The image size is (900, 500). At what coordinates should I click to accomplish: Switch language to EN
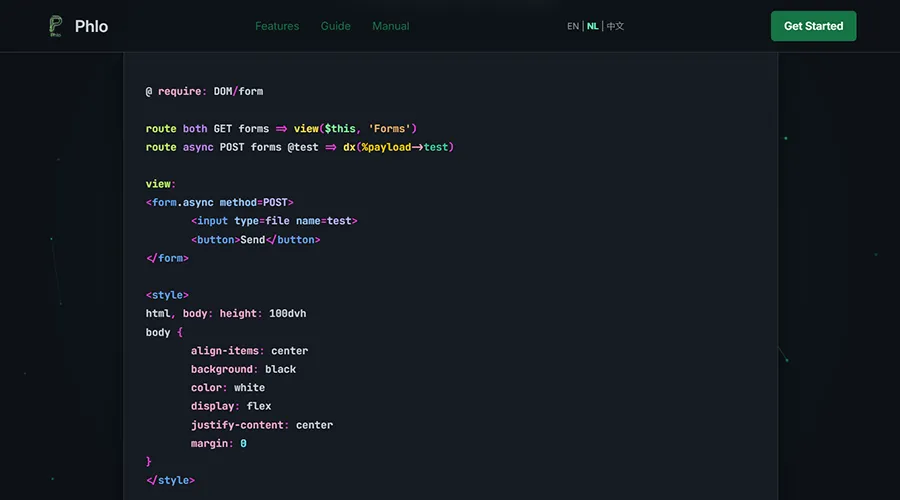[x=573, y=26]
